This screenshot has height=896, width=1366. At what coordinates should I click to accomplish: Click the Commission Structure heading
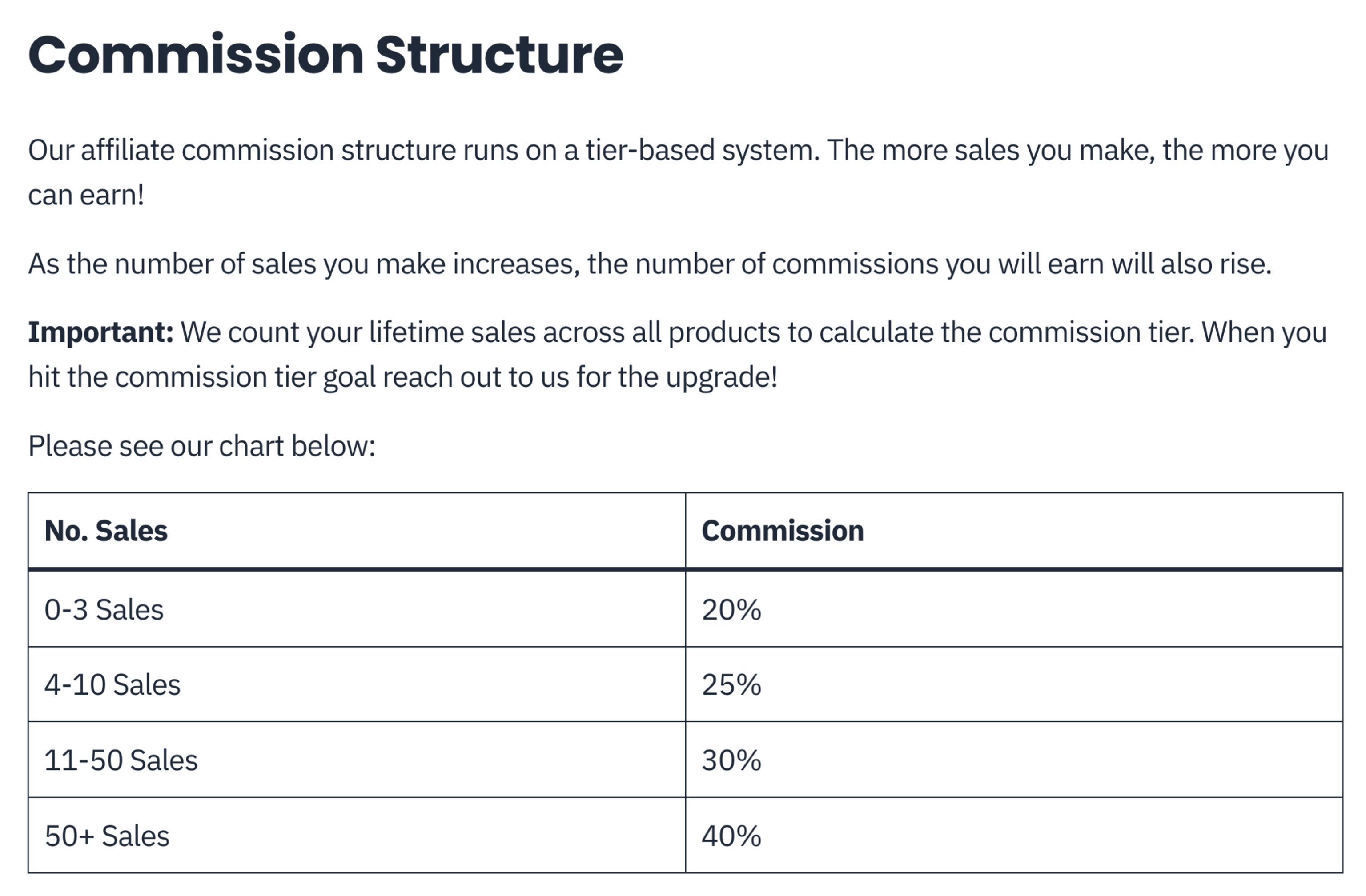click(325, 55)
